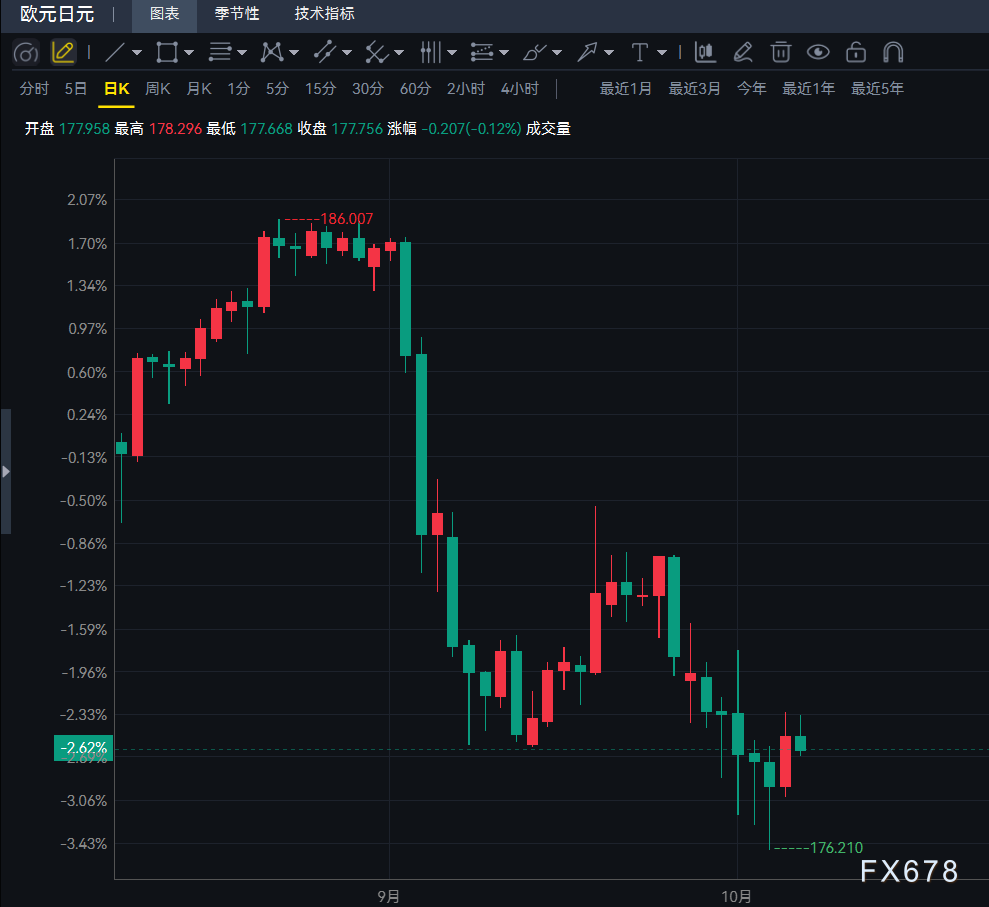Expand the brush tool dropdown arrow
Image resolution: width=989 pixels, height=907 pixels.
tap(557, 53)
